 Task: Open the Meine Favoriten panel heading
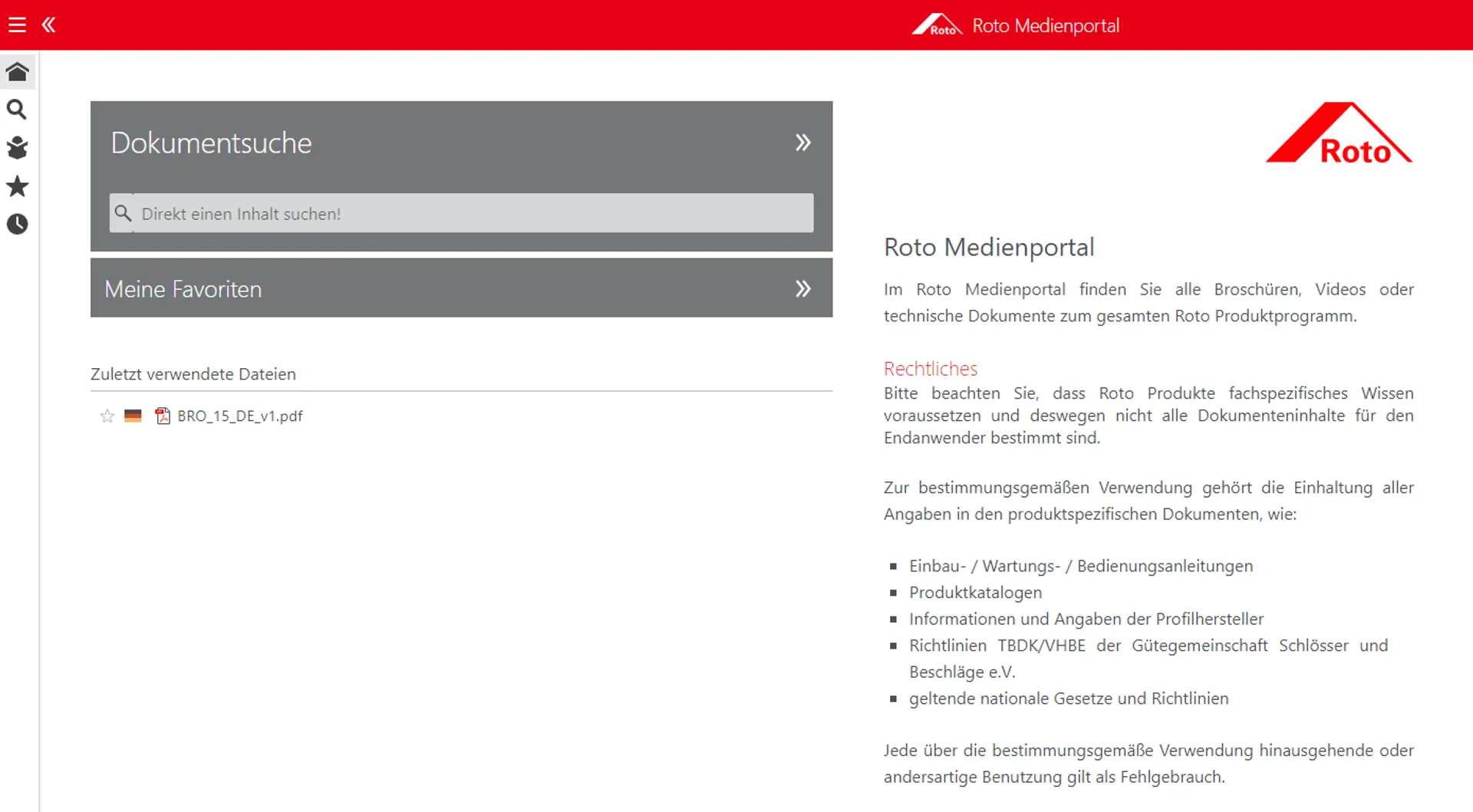click(183, 289)
